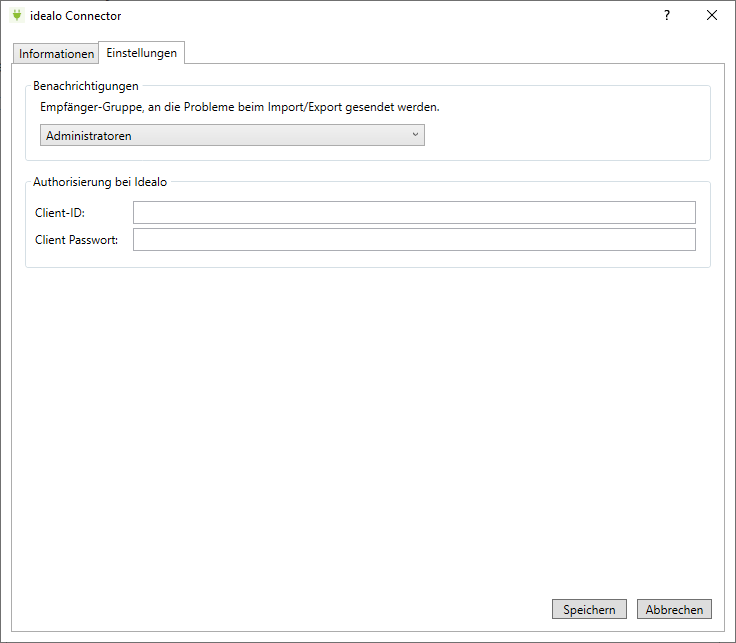Click the chevron arrow of Administratoren dropdown
The width and height of the screenshot is (736, 643).
415,135
